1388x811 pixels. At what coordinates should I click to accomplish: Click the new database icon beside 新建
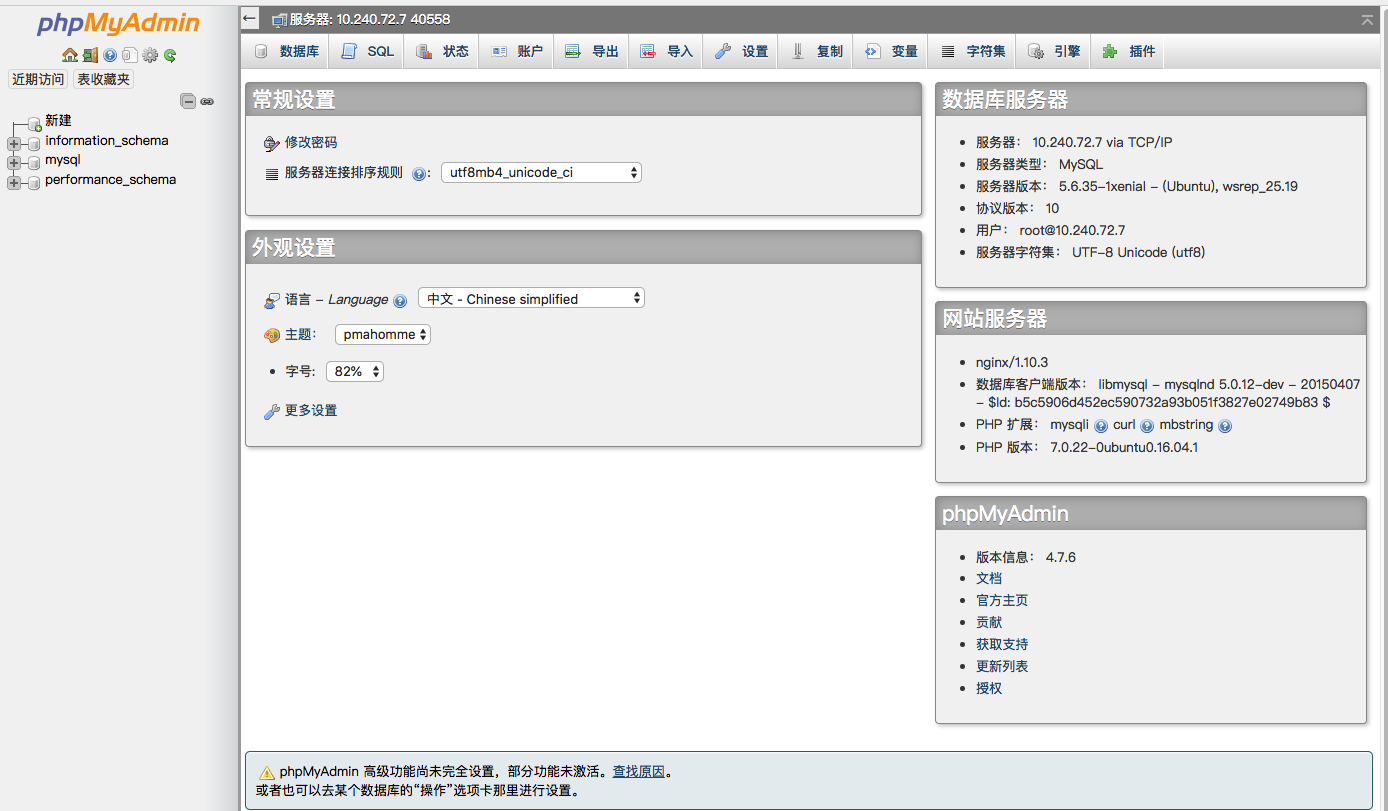[35, 122]
